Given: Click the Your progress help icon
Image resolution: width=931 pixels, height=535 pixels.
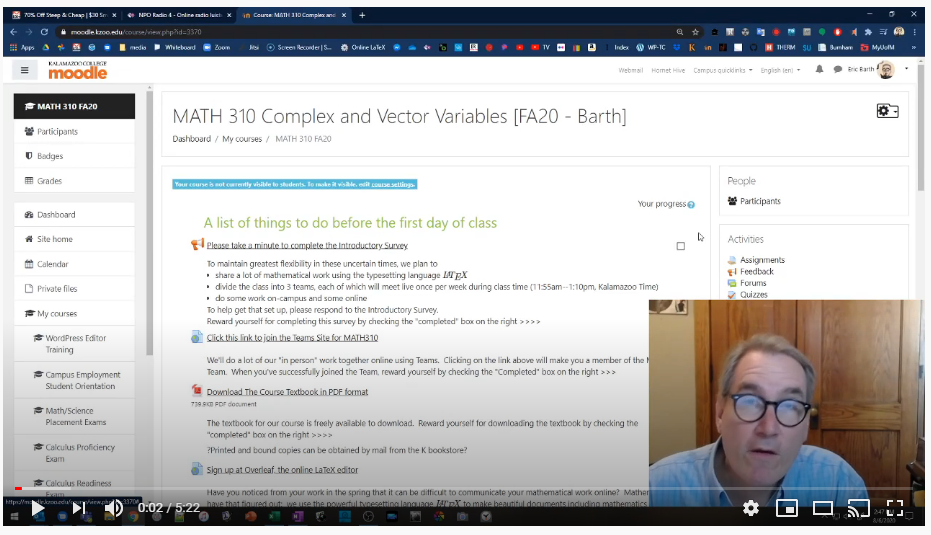Looking at the screenshot, I should 691,204.
